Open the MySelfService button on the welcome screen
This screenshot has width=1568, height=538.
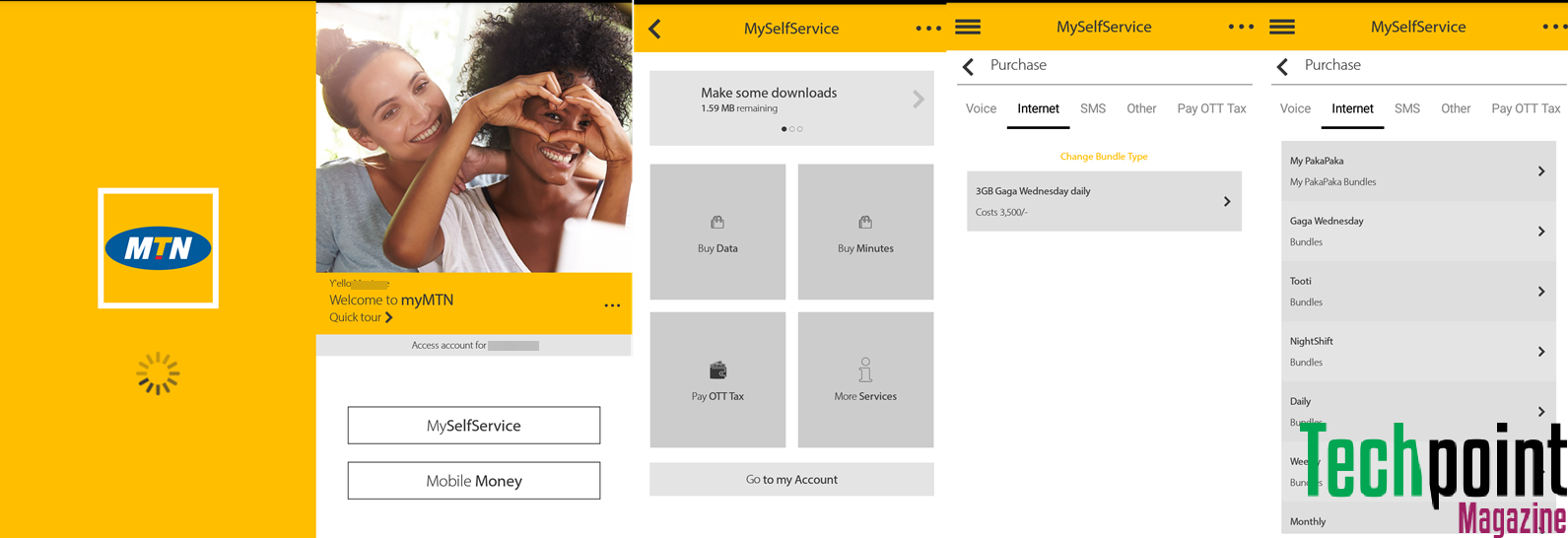[473, 426]
